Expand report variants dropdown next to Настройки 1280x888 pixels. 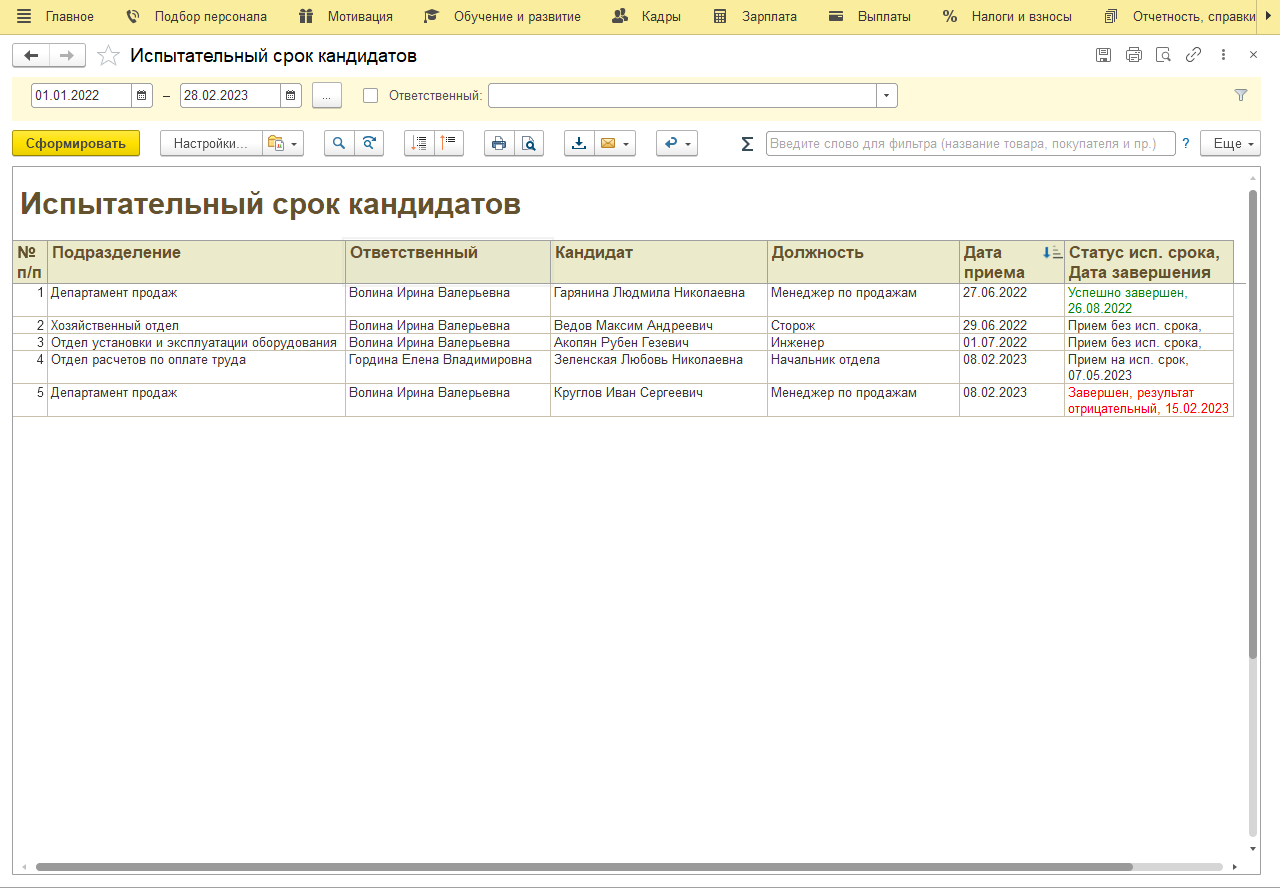[281, 144]
